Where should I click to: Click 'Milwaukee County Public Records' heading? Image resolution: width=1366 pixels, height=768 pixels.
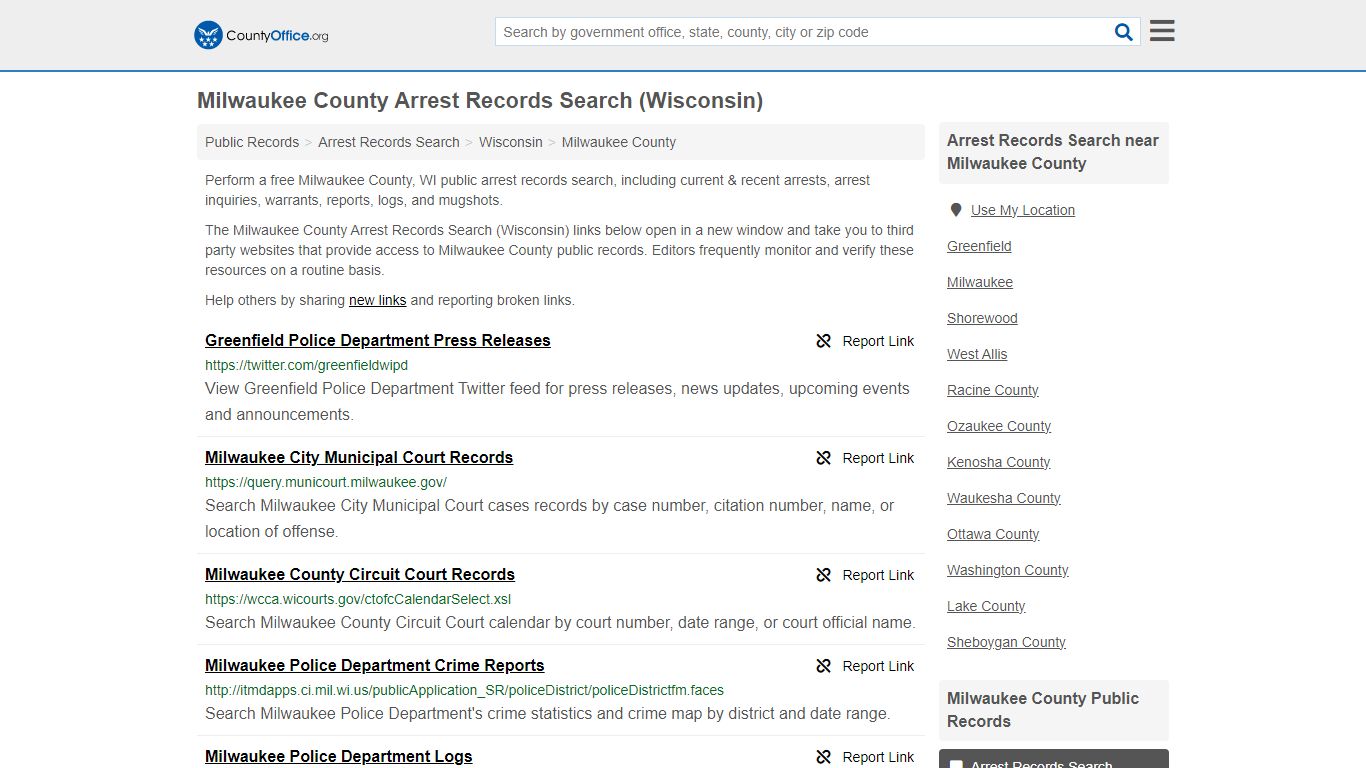coord(1043,710)
